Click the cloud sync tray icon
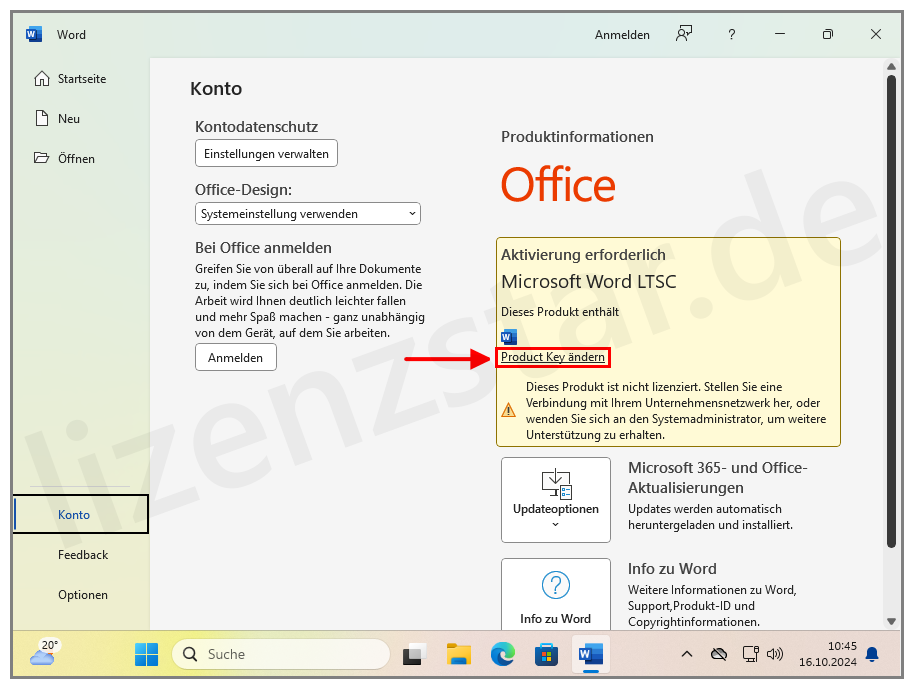 (x=719, y=655)
